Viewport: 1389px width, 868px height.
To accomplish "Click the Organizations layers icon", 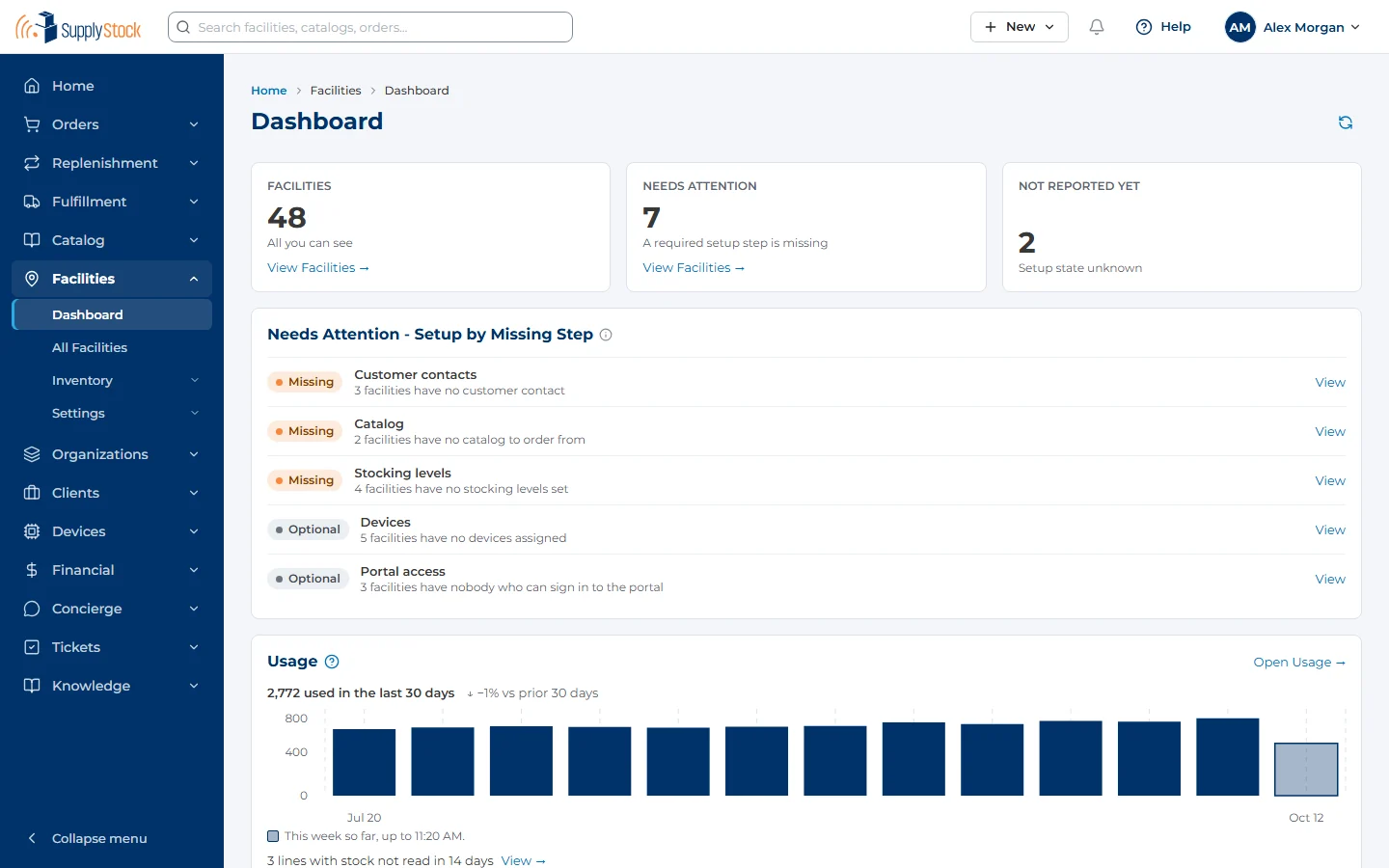I will [32, 454].
